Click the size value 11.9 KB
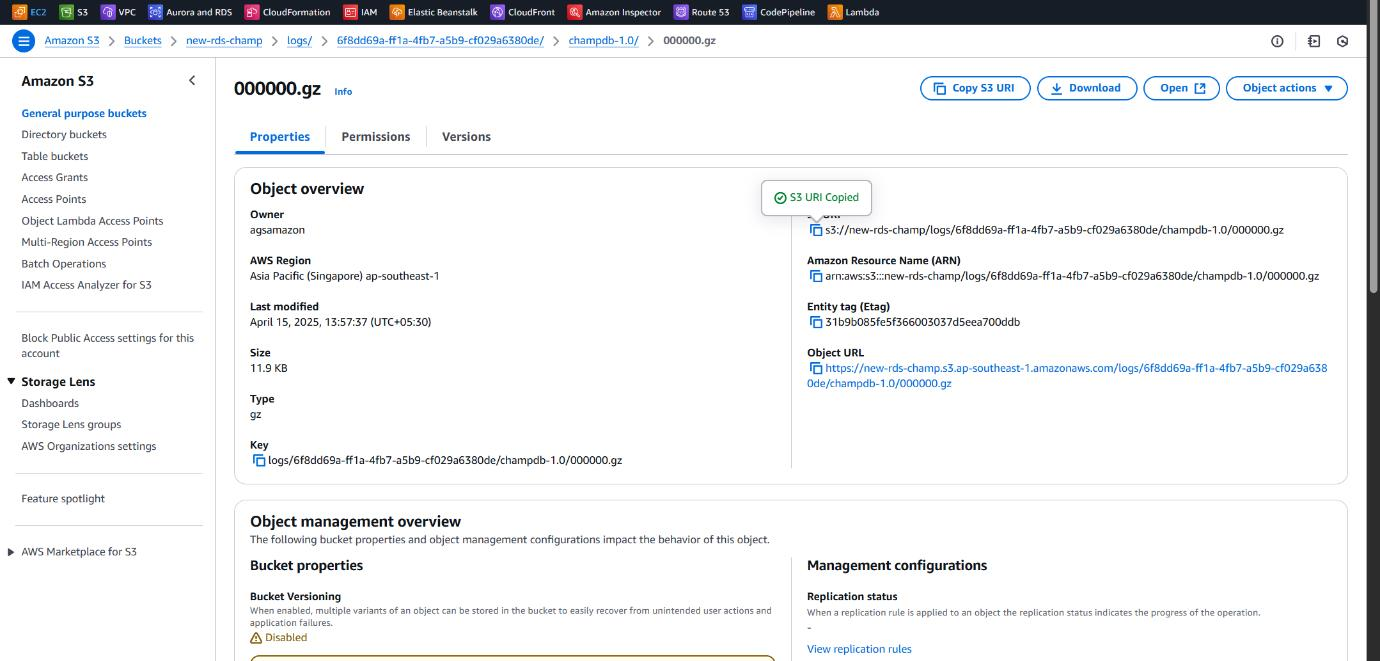 (269, 368)
